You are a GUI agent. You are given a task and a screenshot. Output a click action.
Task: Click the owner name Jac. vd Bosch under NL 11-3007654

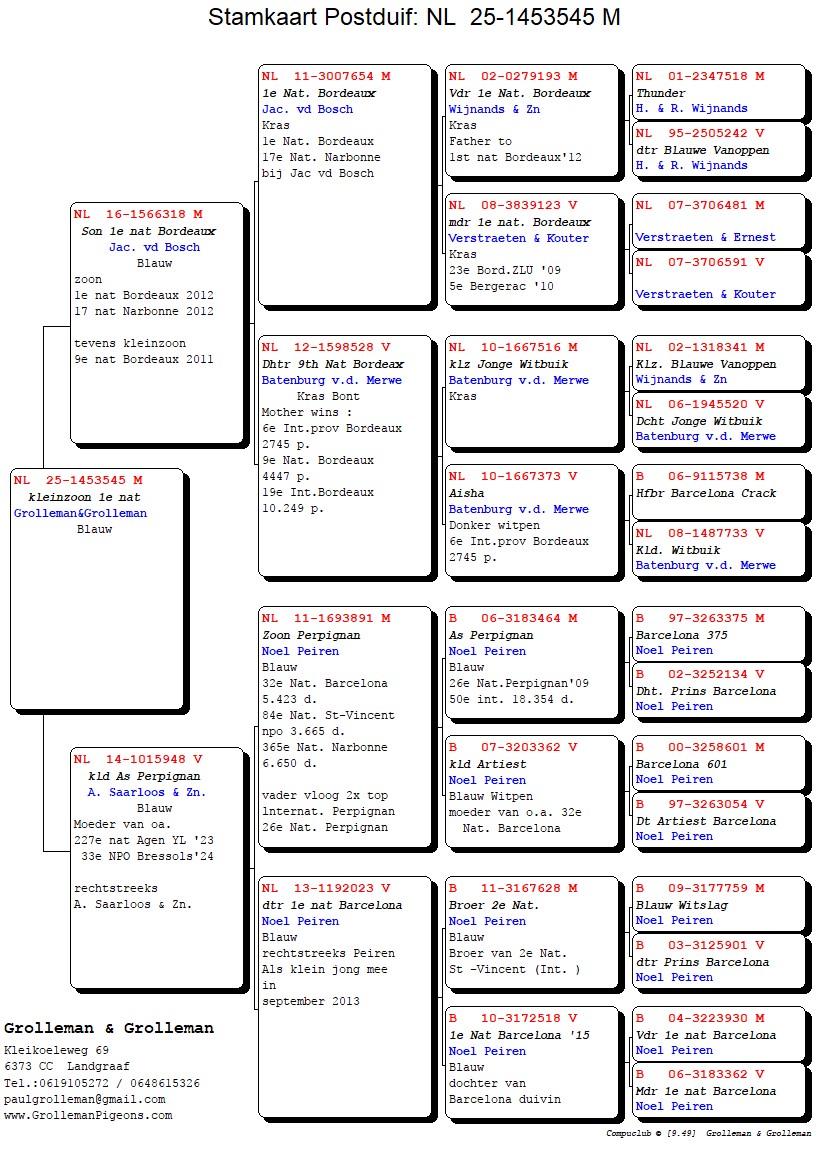[307, 109]
